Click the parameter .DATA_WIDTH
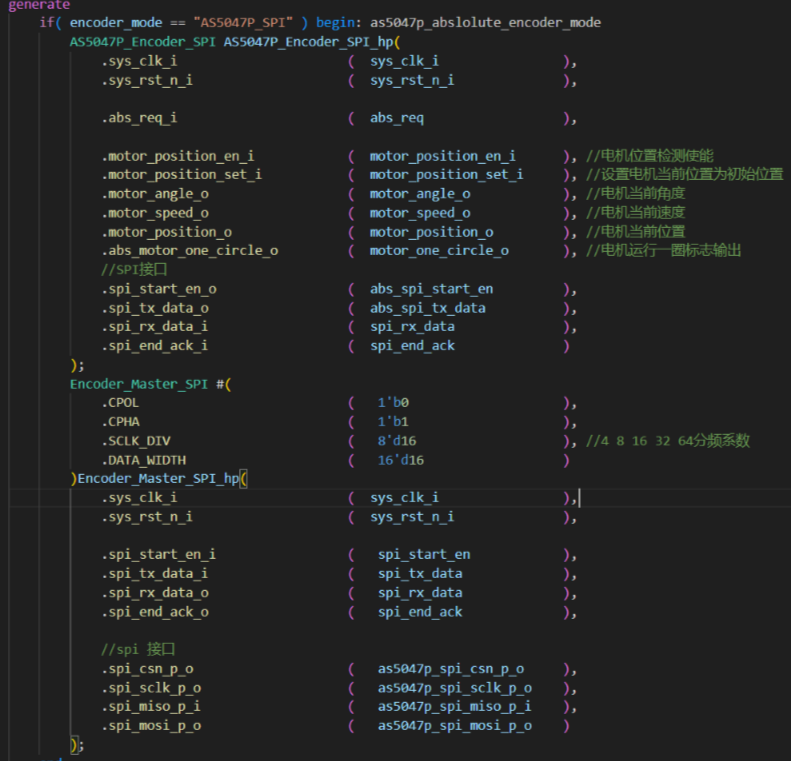Viewport: 791px width, 761px height. coord(143,460)
